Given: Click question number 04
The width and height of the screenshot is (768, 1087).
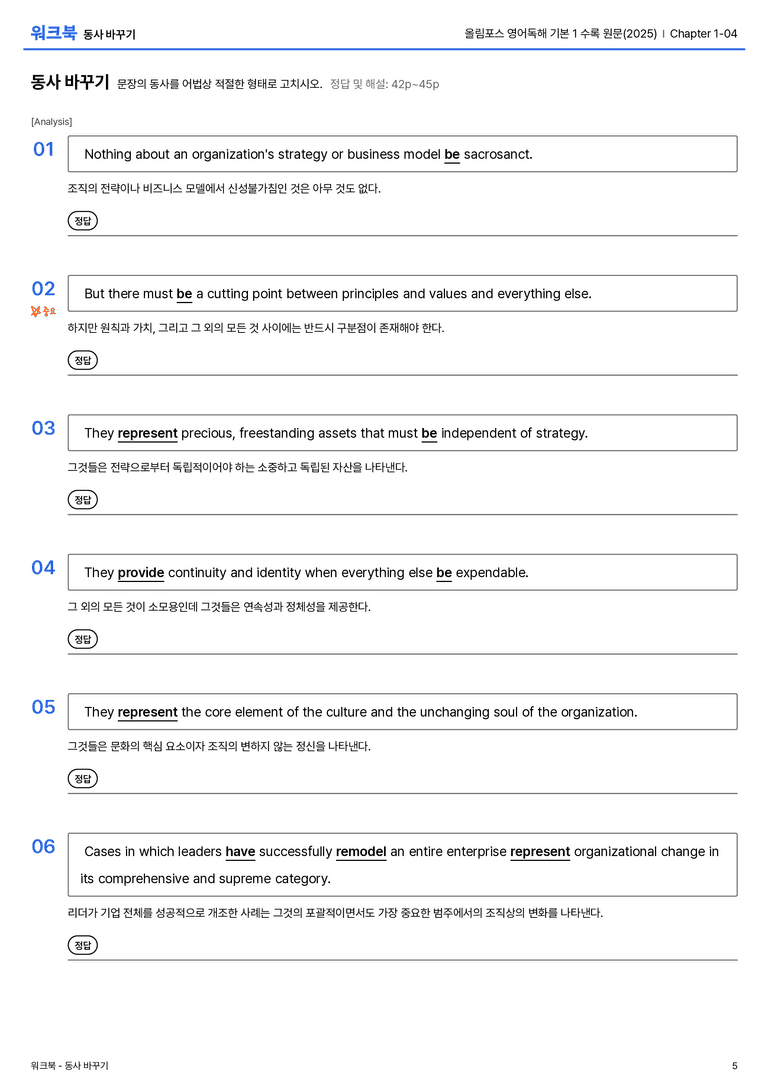Looking at the screenshot, I should 43,568.
